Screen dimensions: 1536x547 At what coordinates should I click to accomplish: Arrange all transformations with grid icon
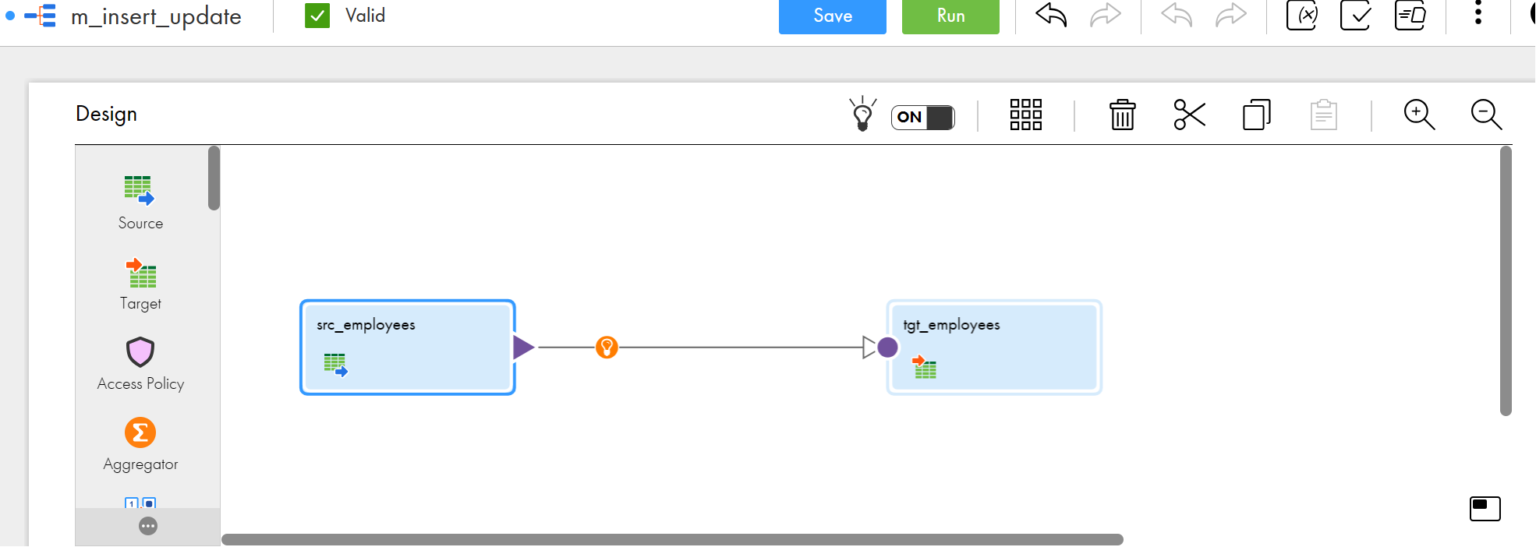[x=1026, y=115]
